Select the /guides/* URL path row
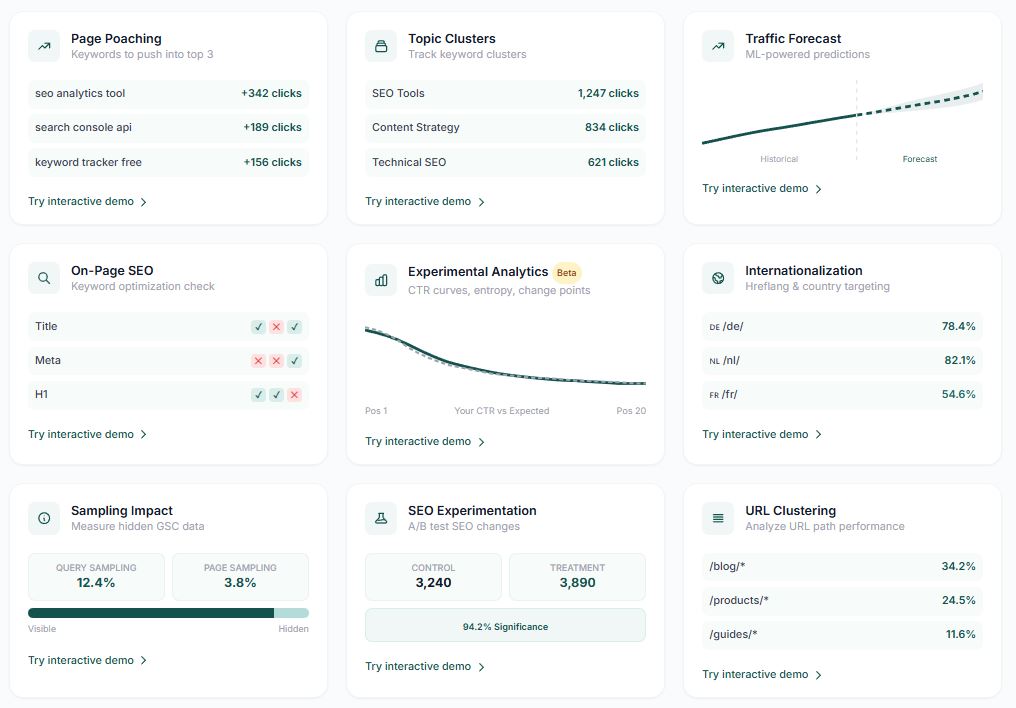 [x=842, y=634]
